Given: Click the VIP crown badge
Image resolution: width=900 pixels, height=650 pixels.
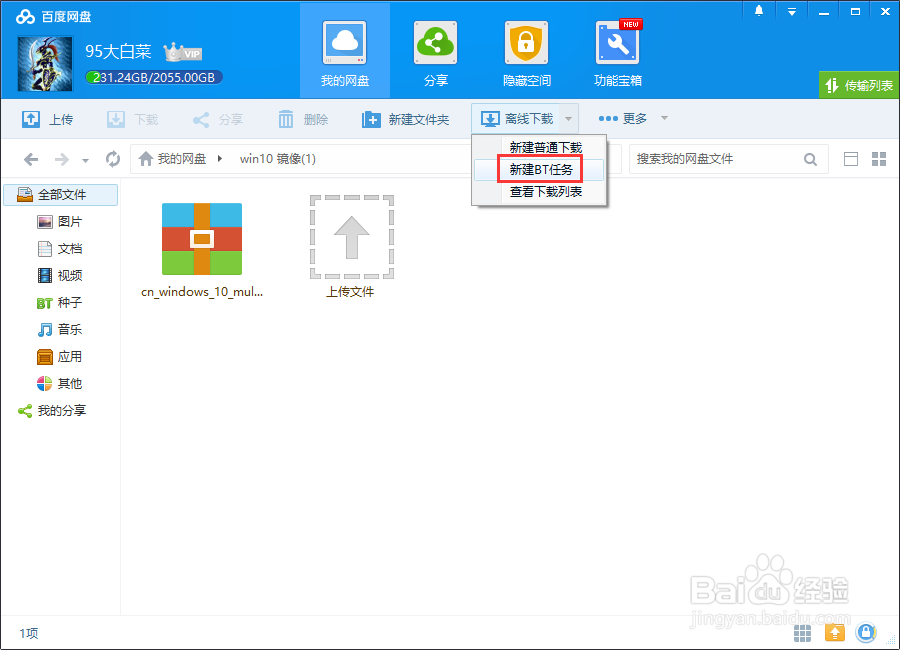Looking at the screenshot, I should (x=183, y=52).
